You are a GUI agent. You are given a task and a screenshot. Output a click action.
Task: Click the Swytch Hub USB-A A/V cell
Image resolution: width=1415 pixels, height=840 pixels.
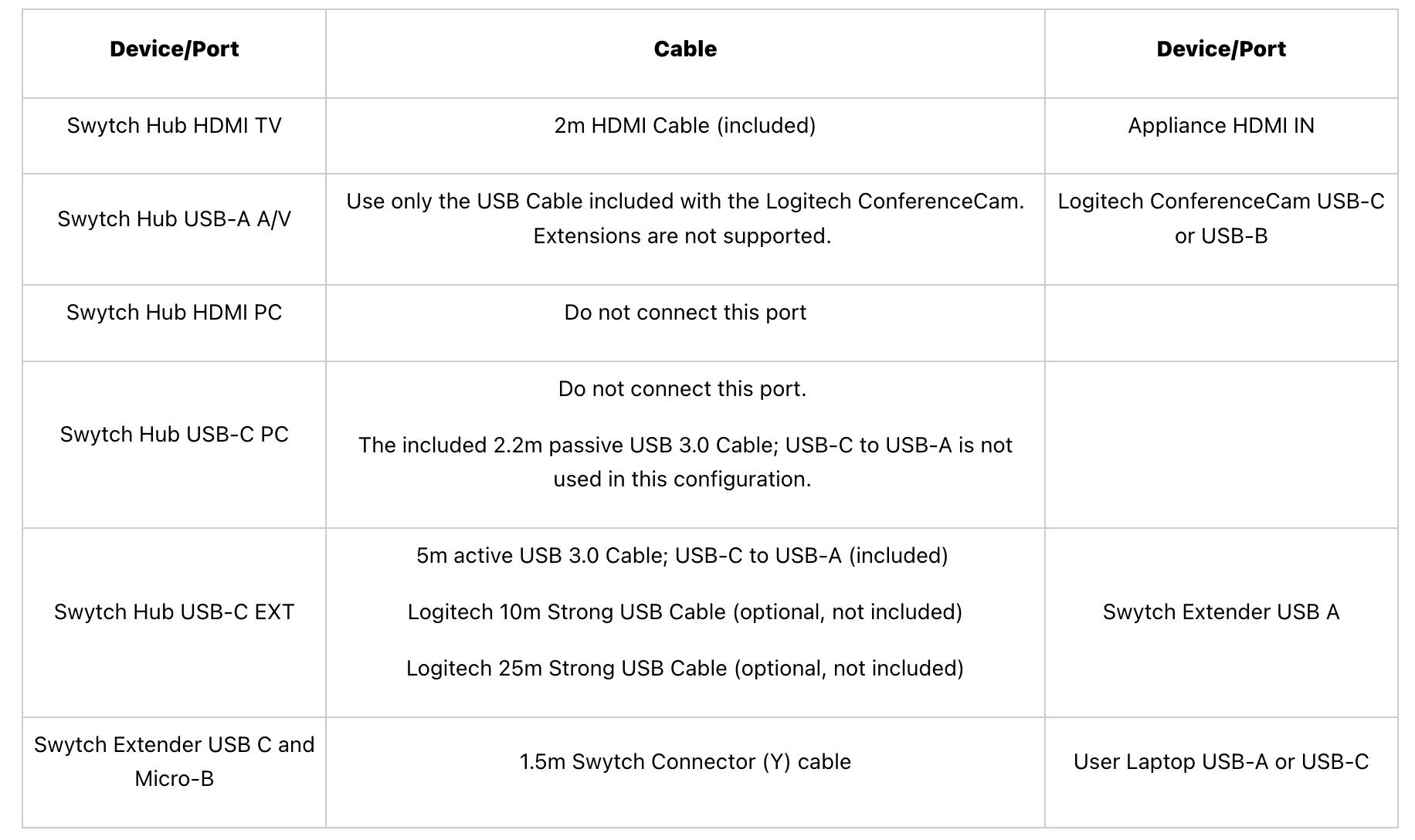174,219
